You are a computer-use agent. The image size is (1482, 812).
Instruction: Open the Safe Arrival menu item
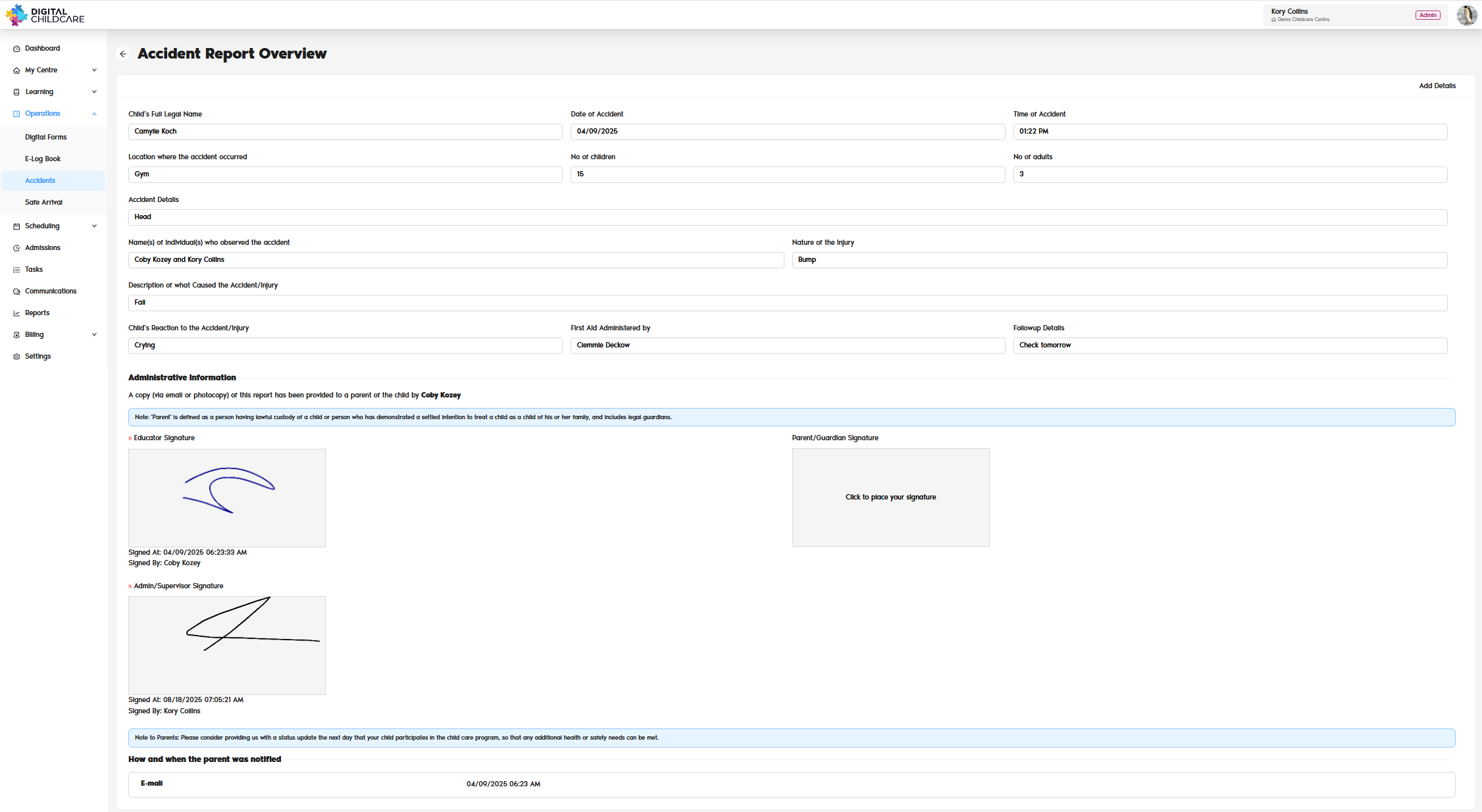point(43,202)
